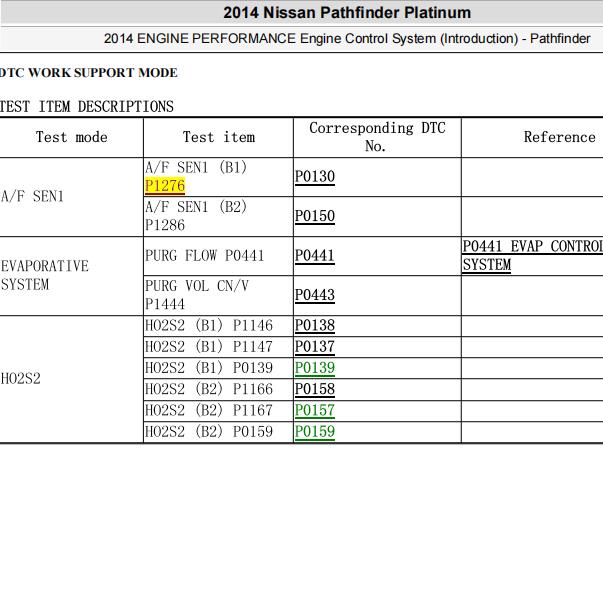The width and height of the screenshot is (603, 603).
Task: Select the 'PURG VOL CN/V P1444' cell
Action: point(218,295)
